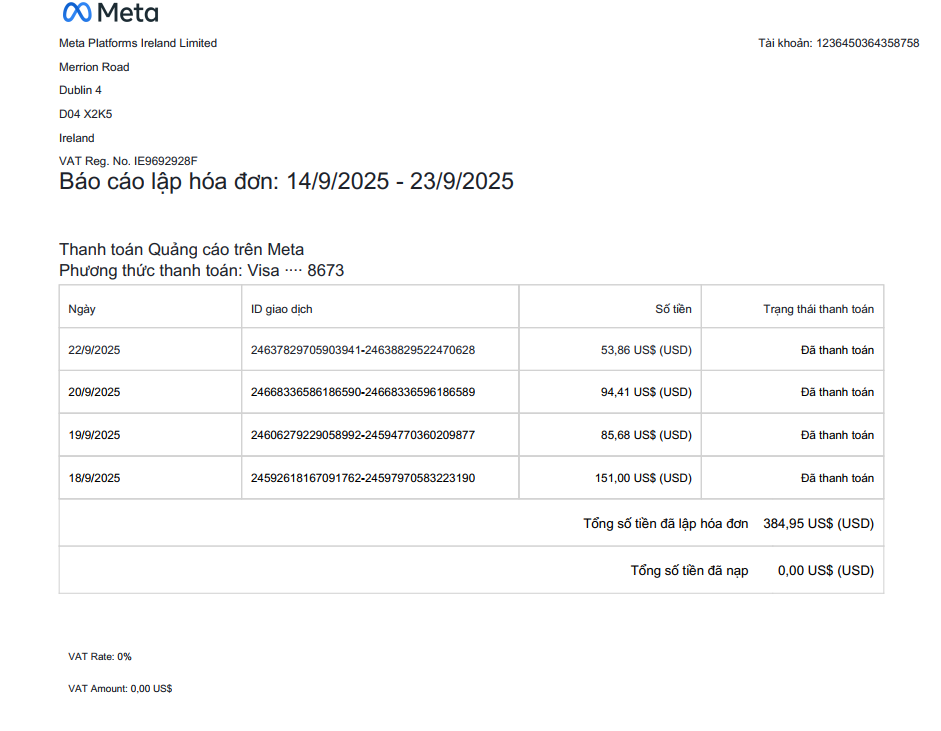Click the 'Ireland' country line
This screenshot has width=941, height=731.
tap(77, 138)
